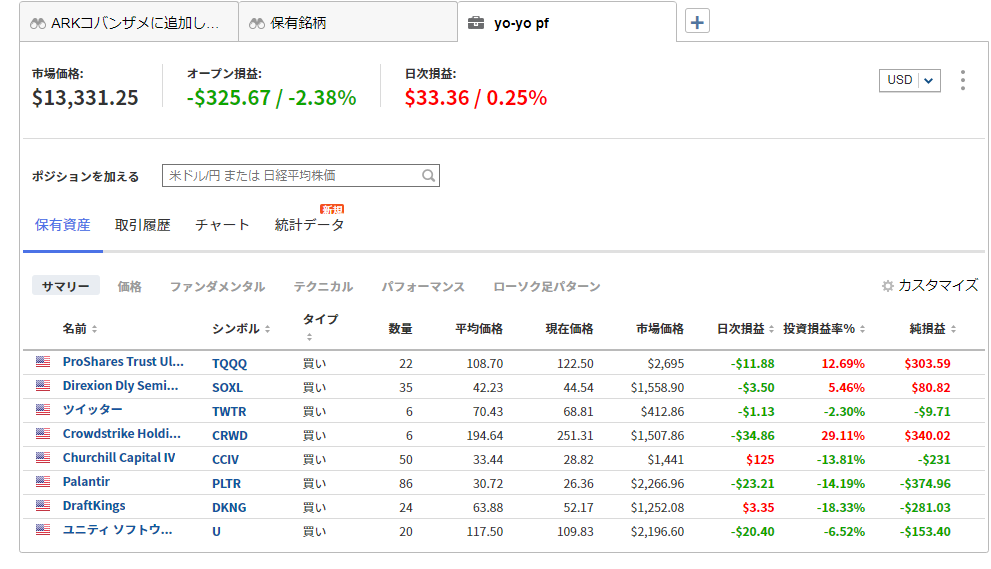Select the パフォーマンス view
The image size is (991, 569).
pyautogui.click(x=423, y=286)
